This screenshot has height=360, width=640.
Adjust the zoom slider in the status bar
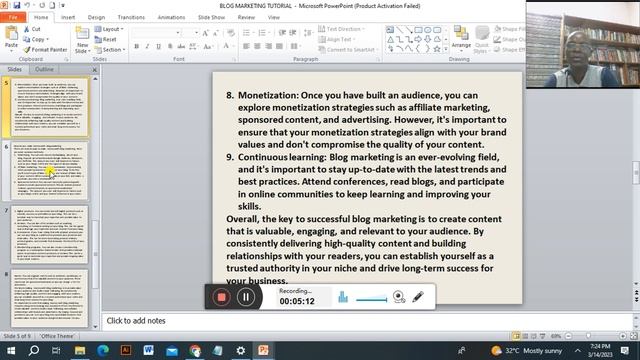(589, 336)
